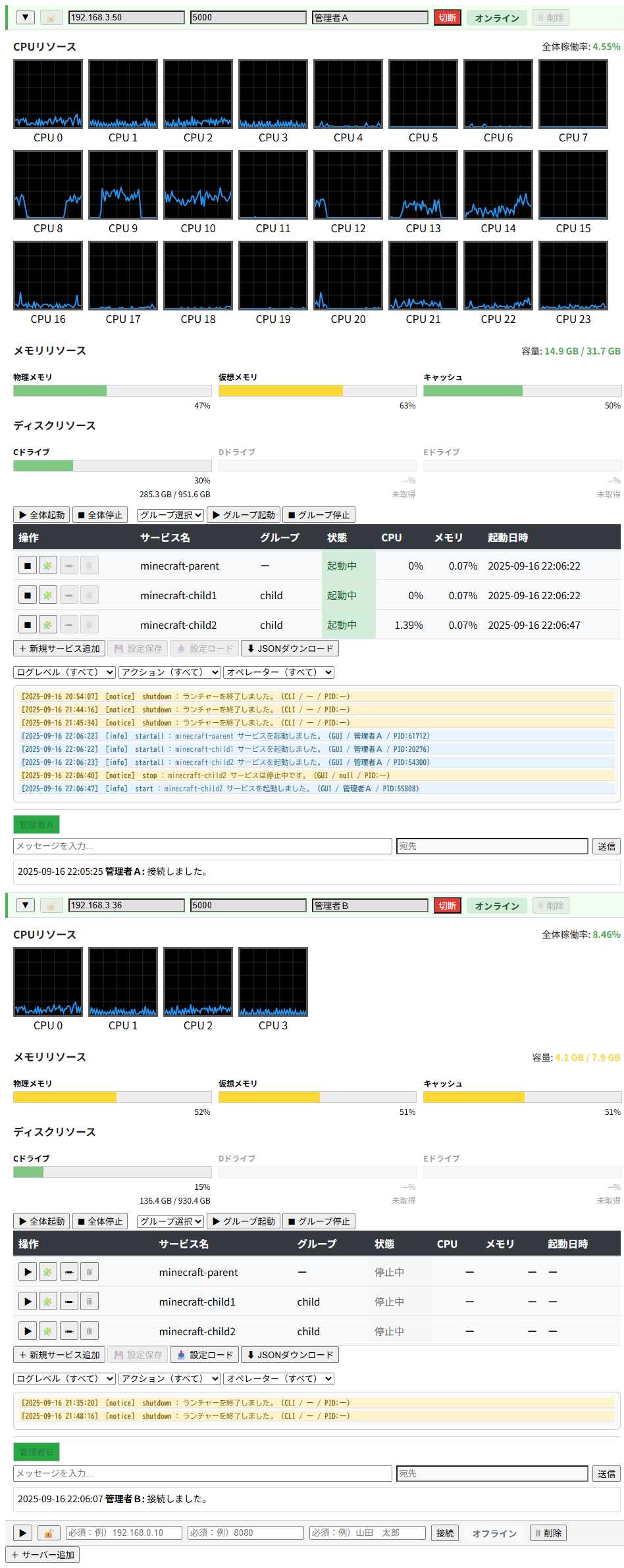Start minecraft-parent service on 管理者B server
This screenshot has width=624, height=1568.
click(x=27, y=1271)
